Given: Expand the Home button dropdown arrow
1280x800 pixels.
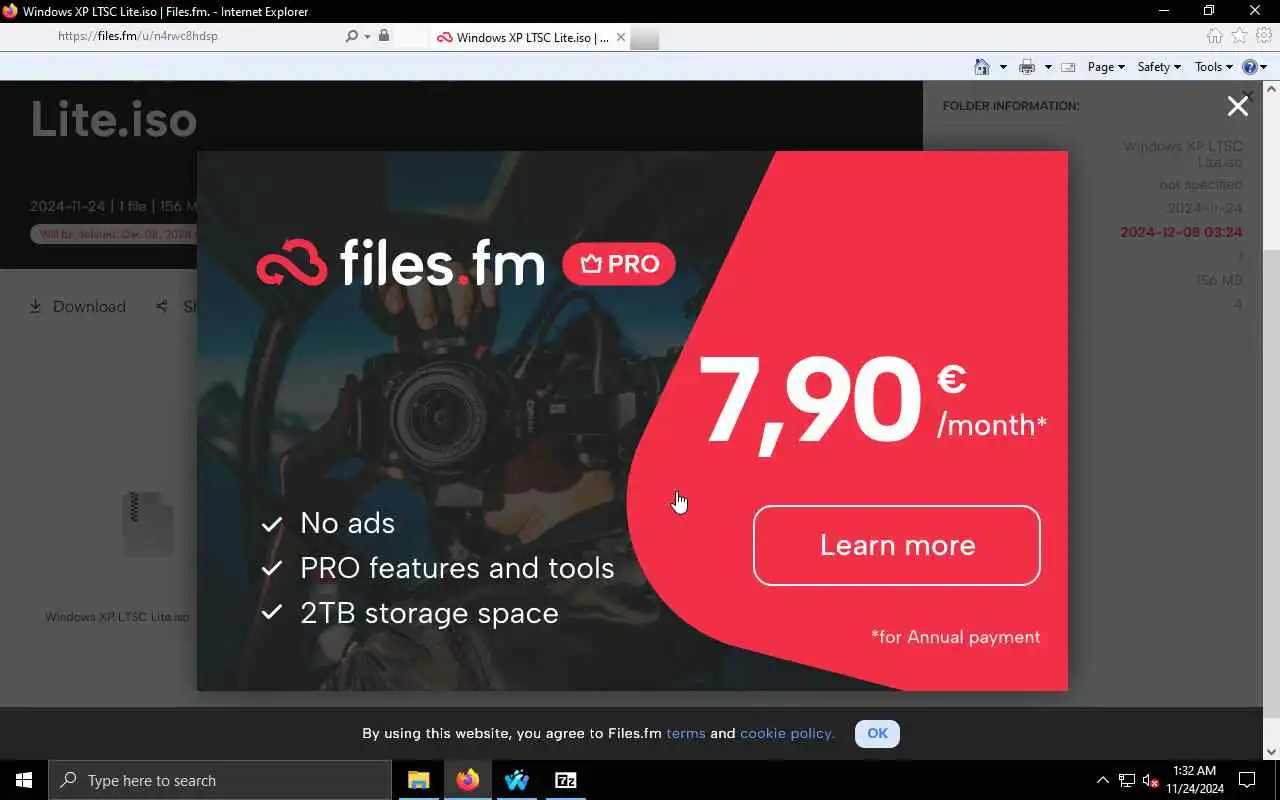Looking at the screenshot, I should pyautogui.click(x=1003, y=67).
